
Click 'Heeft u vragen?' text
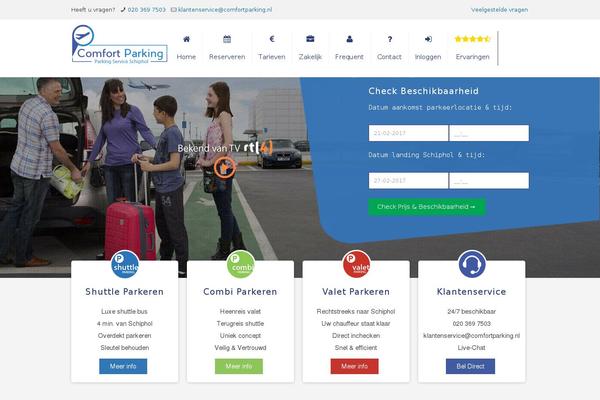pos(93,10)
